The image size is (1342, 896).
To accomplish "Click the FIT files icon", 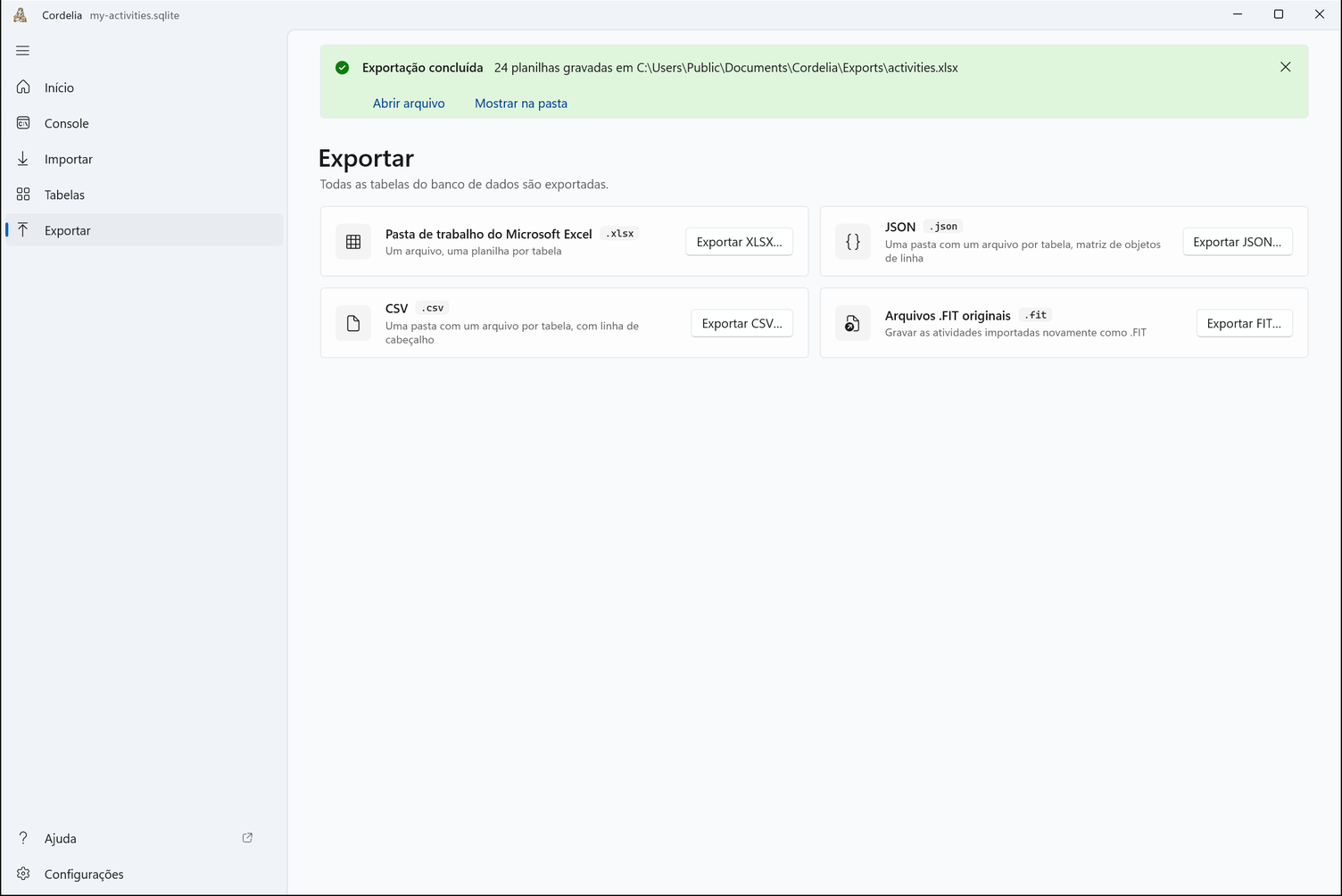I will (x=853, y=323).
